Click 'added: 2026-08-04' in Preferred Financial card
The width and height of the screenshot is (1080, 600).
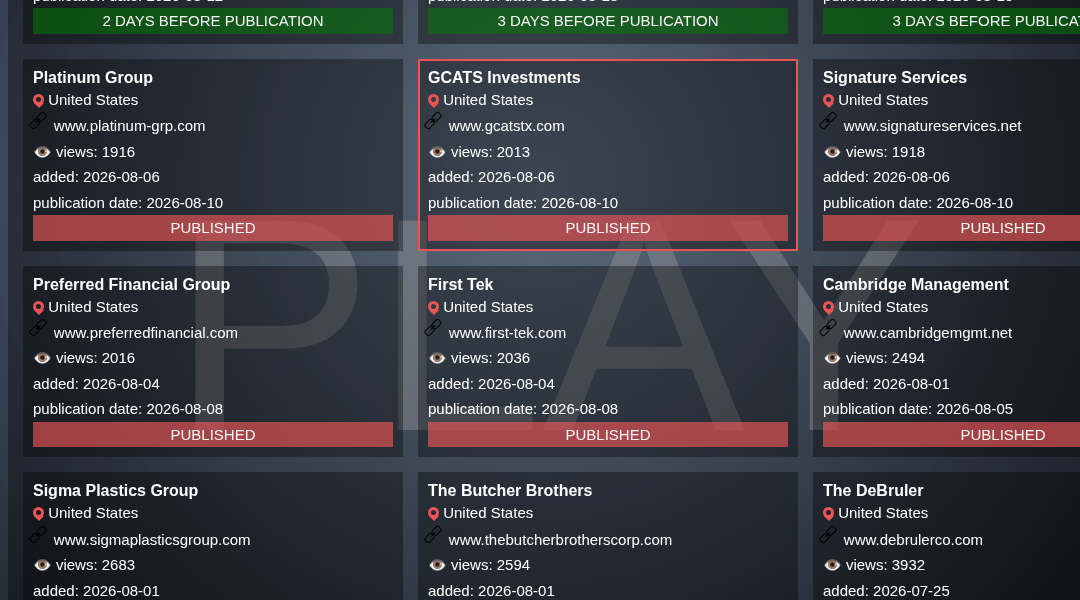pos(96,384)
